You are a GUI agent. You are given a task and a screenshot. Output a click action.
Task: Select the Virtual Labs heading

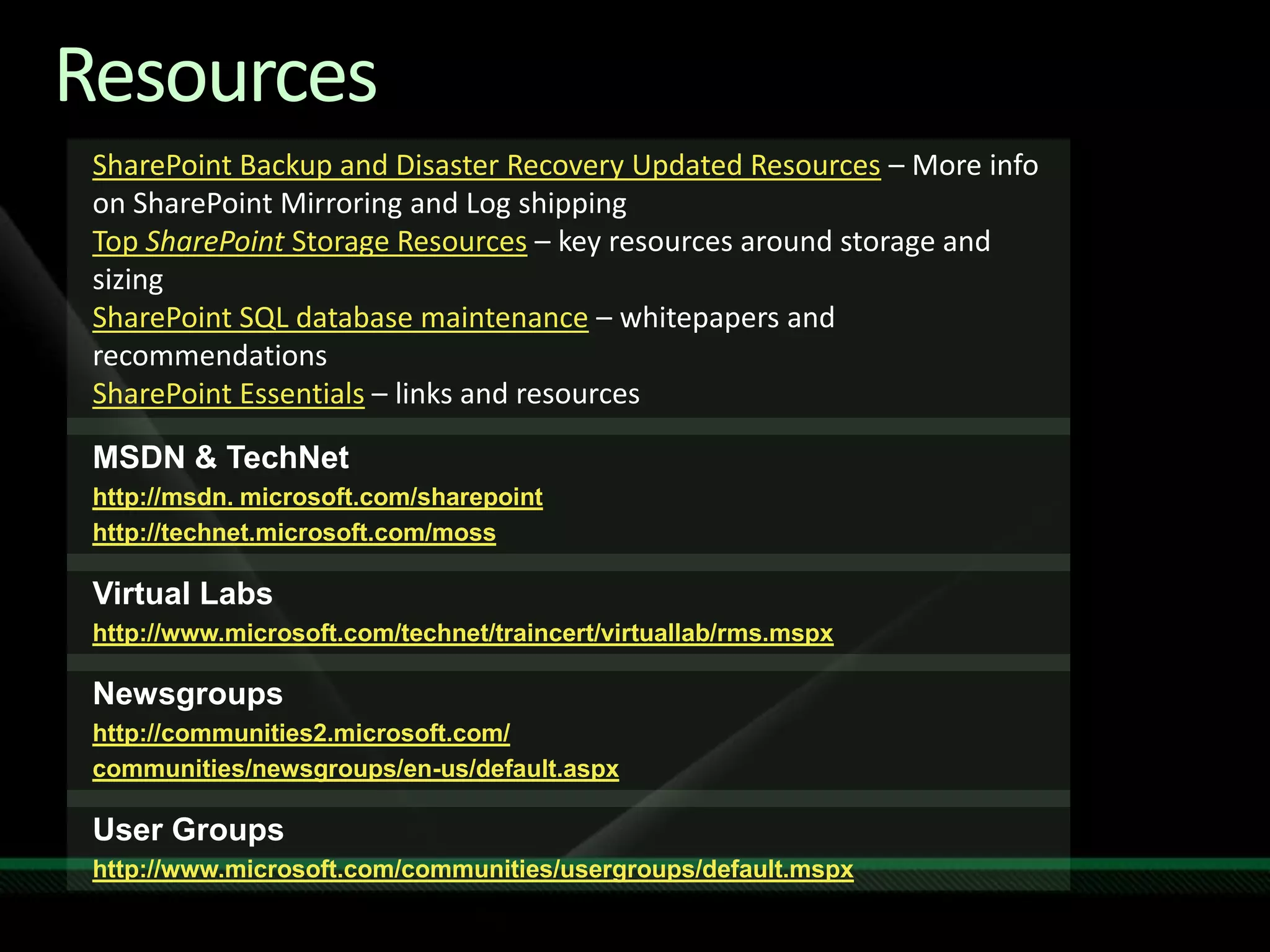pos(182,594)
